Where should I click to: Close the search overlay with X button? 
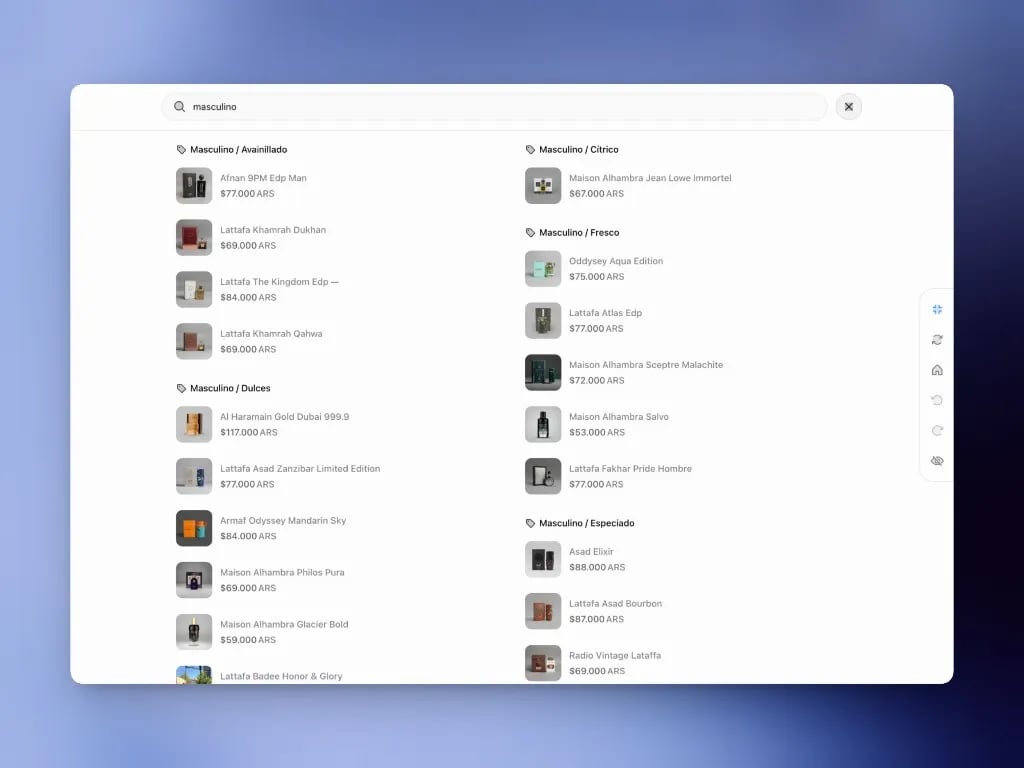tap(848, 106)
